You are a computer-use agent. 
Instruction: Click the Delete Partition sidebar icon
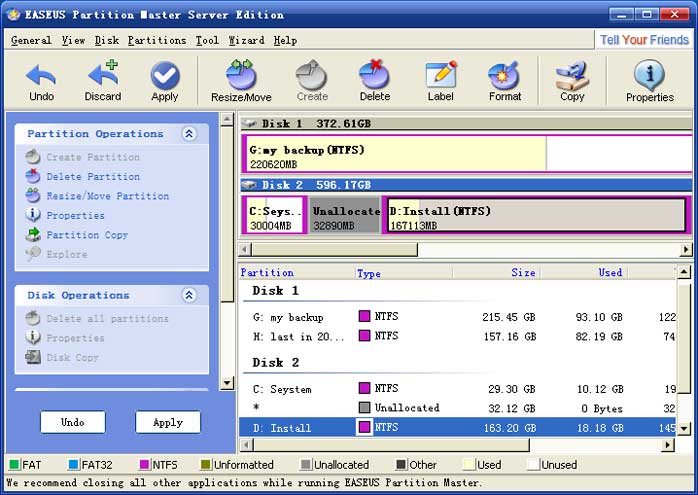[x=33, y=176]
